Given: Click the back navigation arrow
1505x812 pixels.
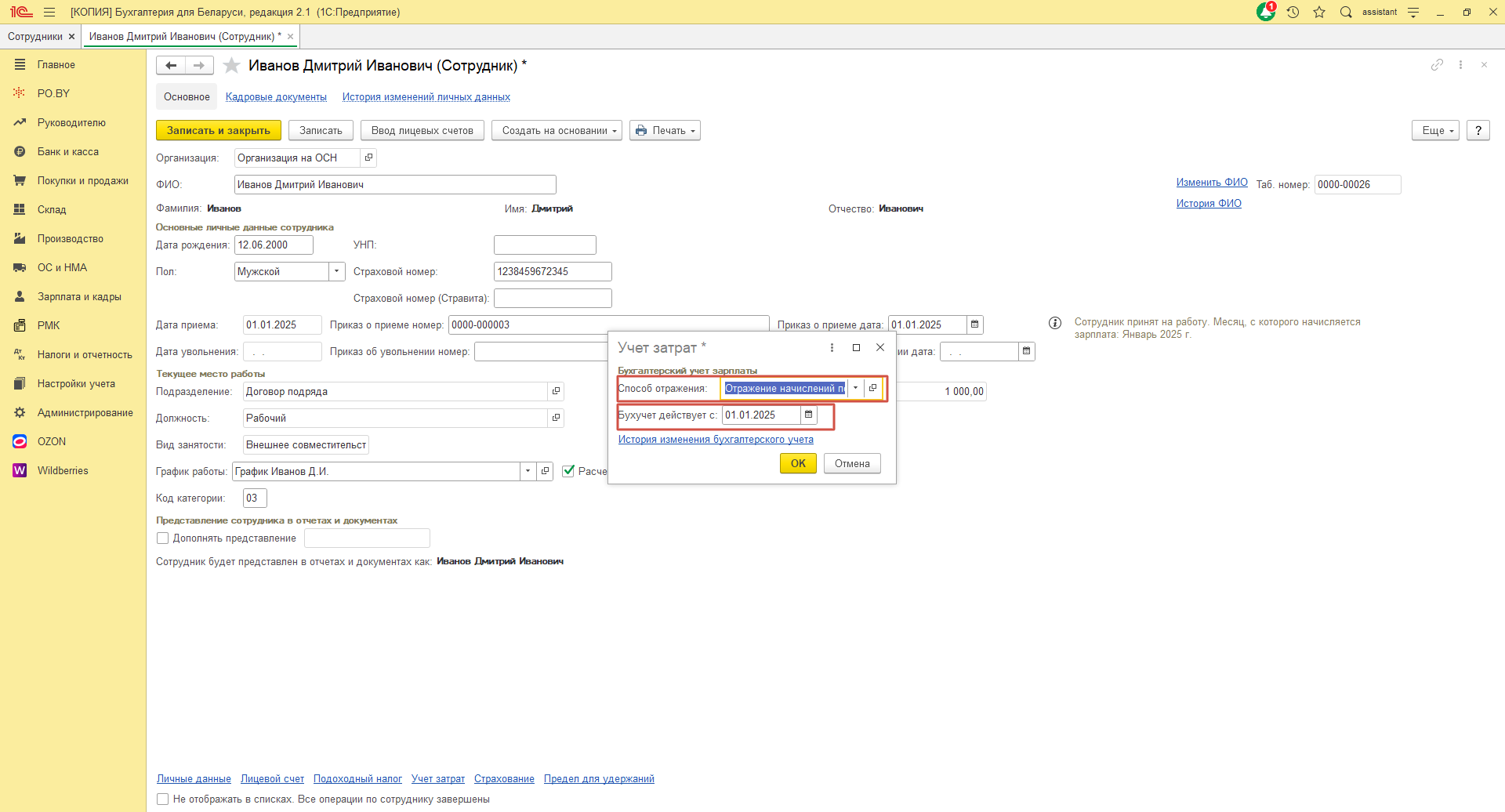Looking at the screenshot, I should pyautogui.click(x=171, y=66).
